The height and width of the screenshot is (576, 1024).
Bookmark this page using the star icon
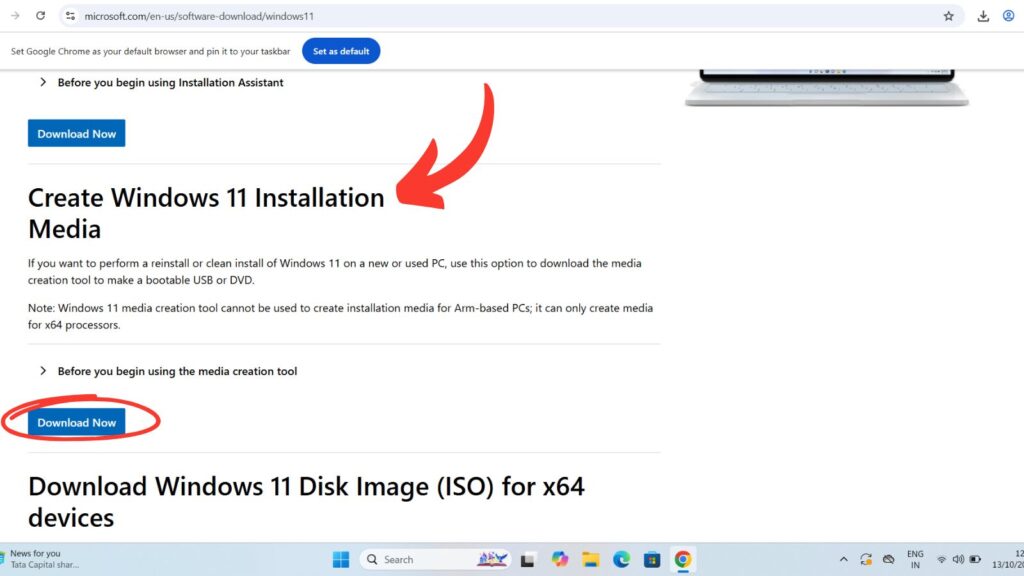[949, 16]
